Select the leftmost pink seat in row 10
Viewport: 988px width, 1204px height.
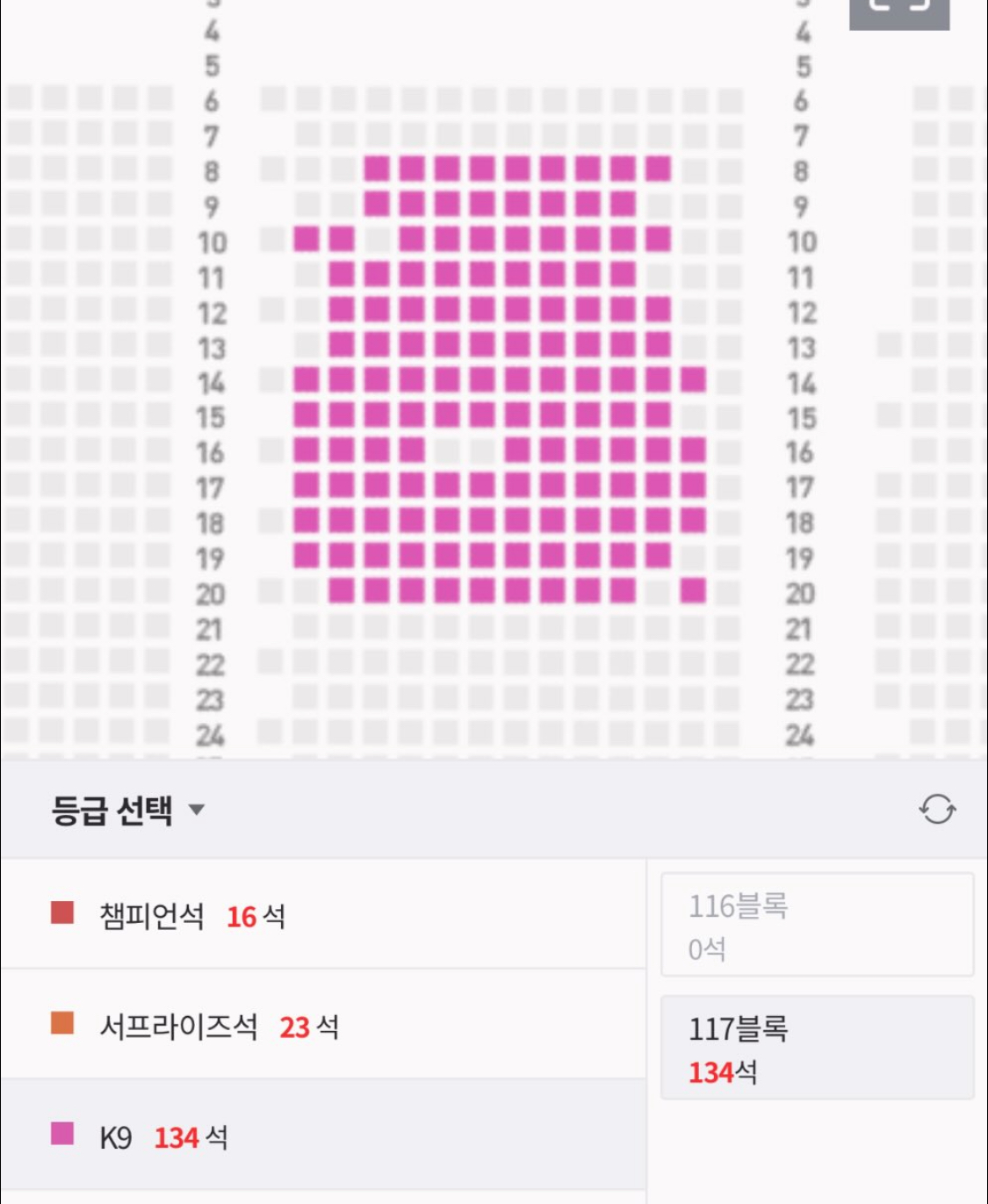[x=306, y=239]
